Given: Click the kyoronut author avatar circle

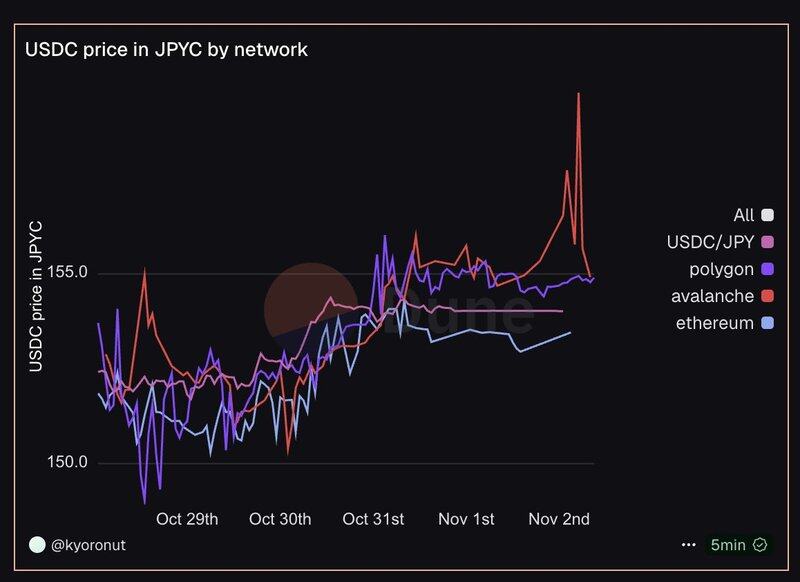Looking at the screenshot, I should [x=37, y=545].
